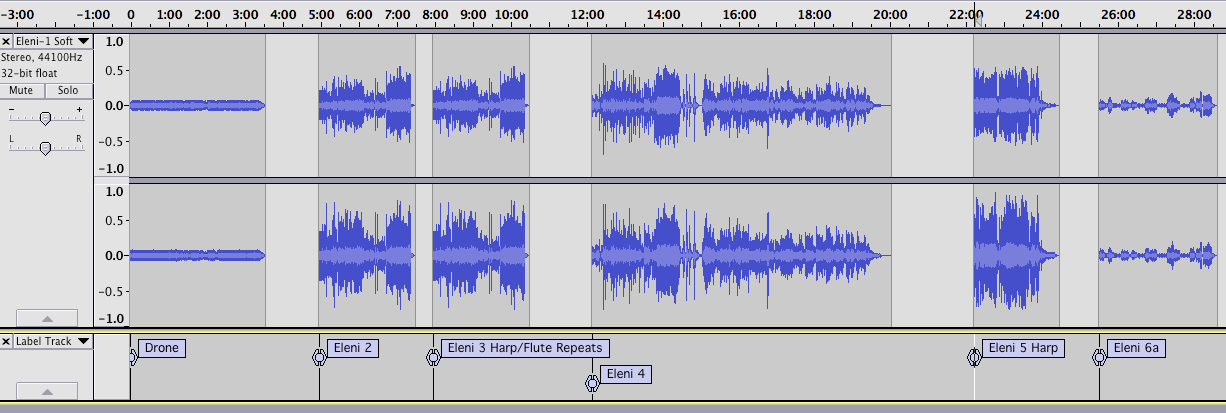Click the gain slider on the audio track

coord(45,118)
